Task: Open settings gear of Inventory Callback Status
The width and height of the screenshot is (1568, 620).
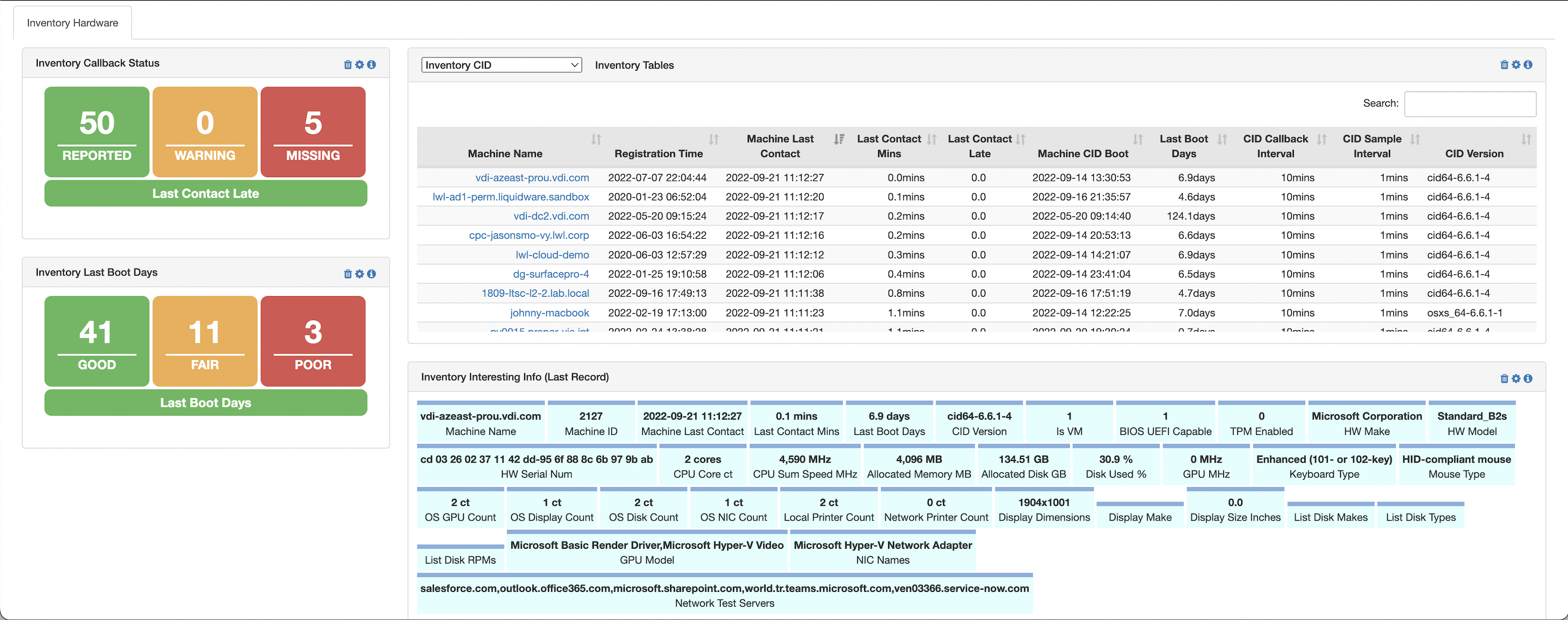Action: click(x=360, y=64)
